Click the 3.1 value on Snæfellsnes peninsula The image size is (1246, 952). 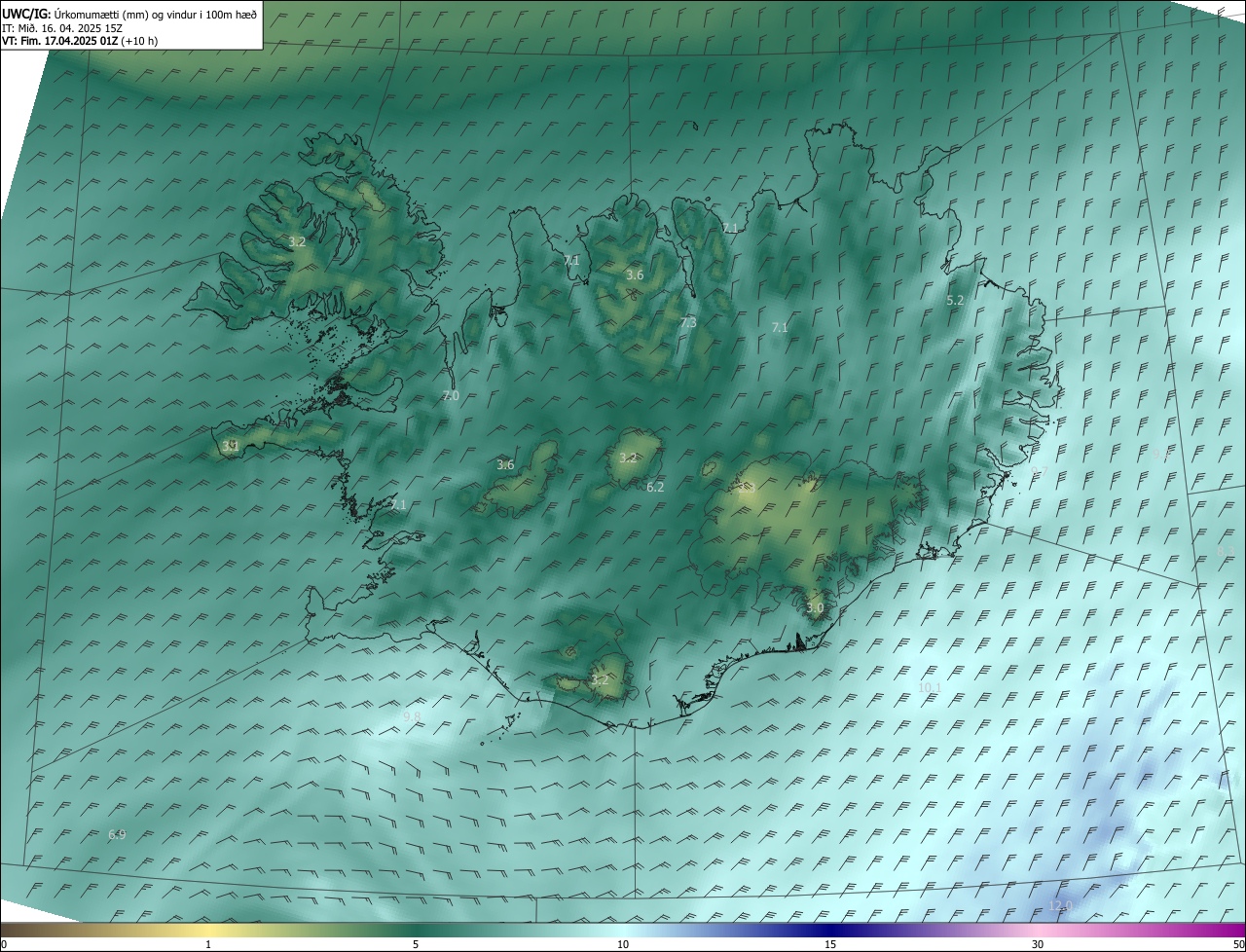pyautogui.click(x=231, y=446)
